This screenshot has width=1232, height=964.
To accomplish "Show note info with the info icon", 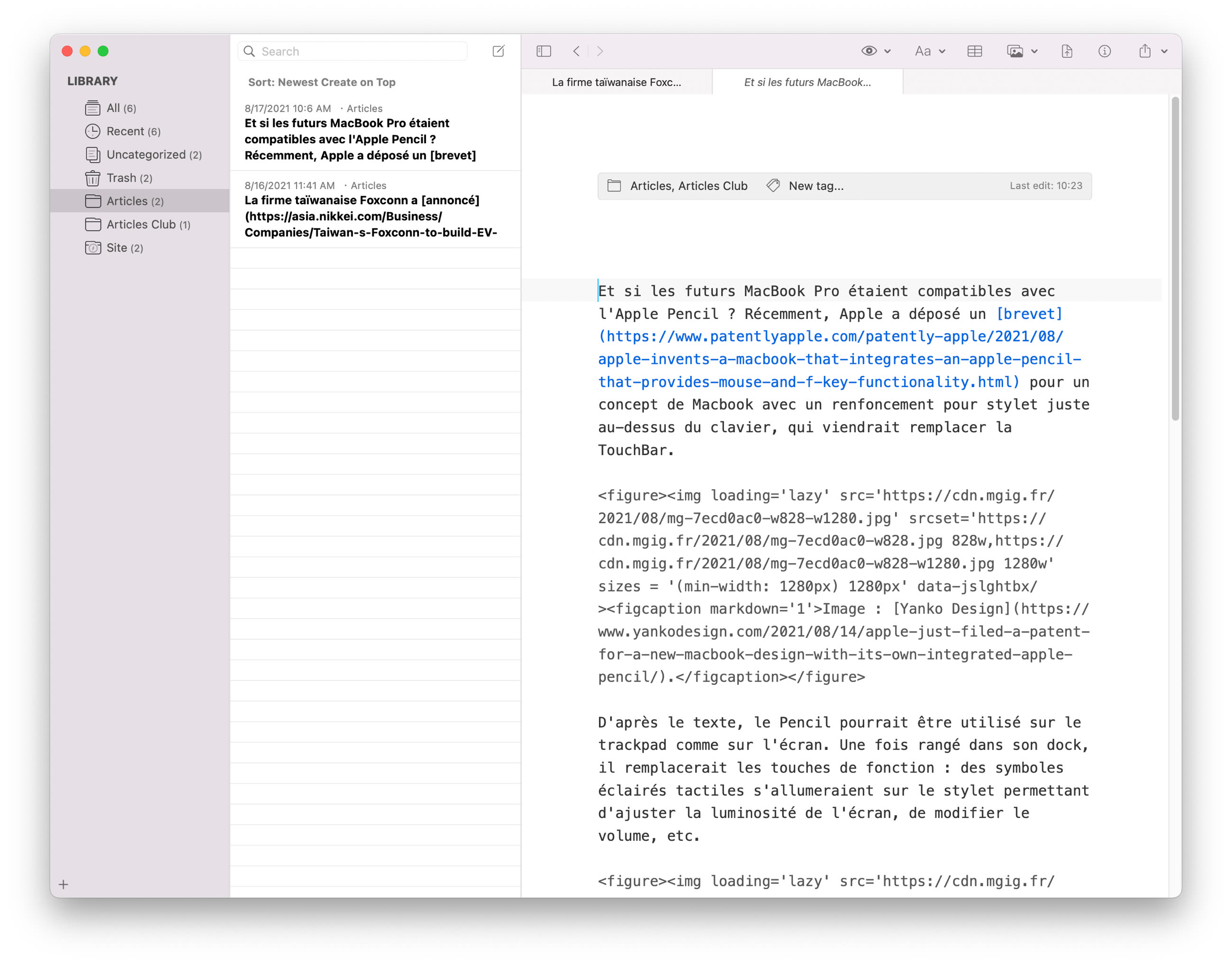I will pyautogui.click(x=1104, y=51).
